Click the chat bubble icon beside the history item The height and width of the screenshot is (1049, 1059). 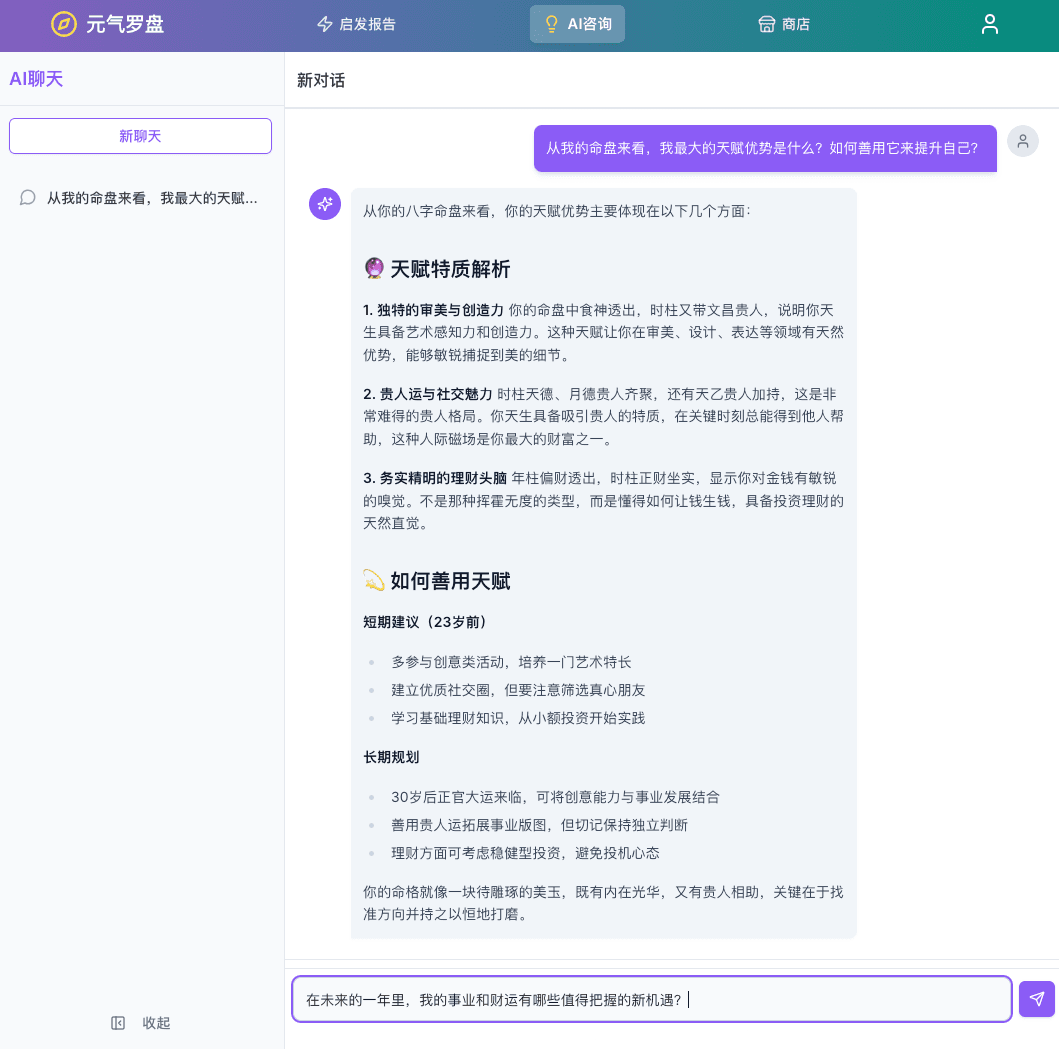point(28,198)
